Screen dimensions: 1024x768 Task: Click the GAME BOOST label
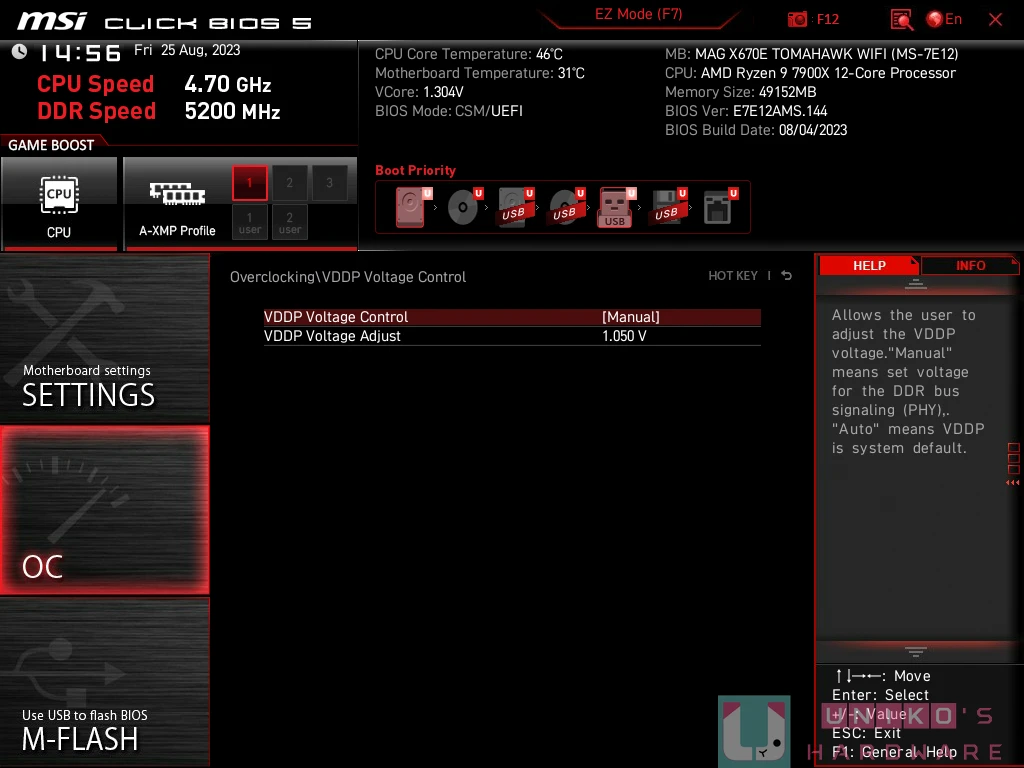click(51, 145)
